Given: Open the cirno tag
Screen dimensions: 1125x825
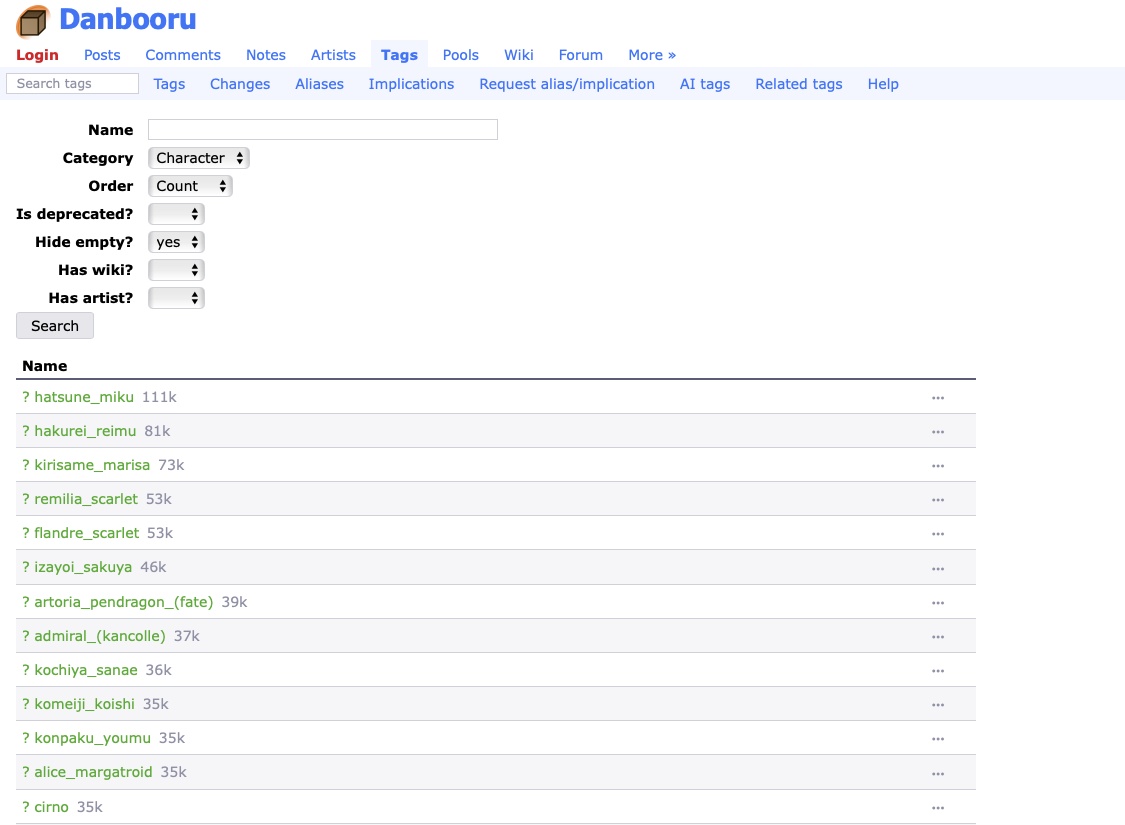Looking at the screenshot, I should pyautogui.click(x=52, y=807).
